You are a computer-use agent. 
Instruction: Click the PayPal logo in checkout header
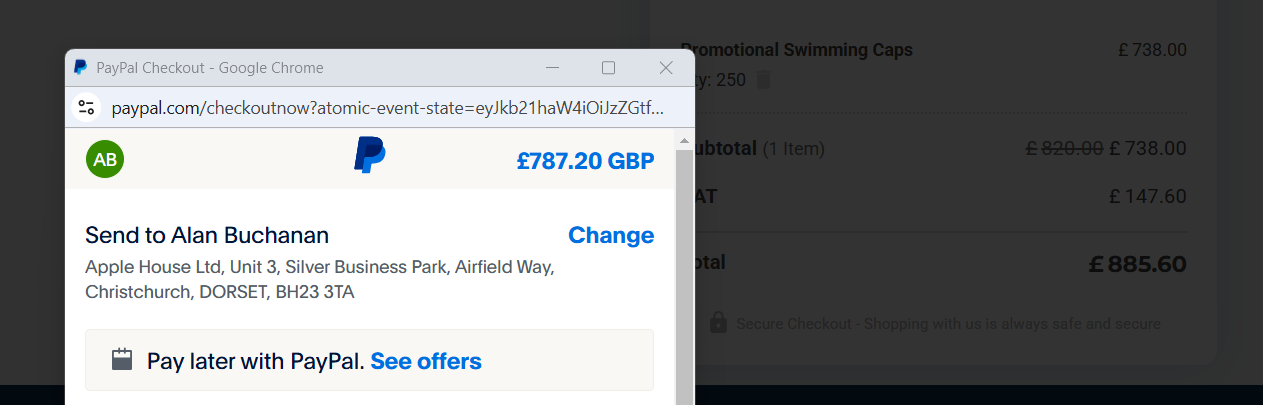[x=370, y=156]
